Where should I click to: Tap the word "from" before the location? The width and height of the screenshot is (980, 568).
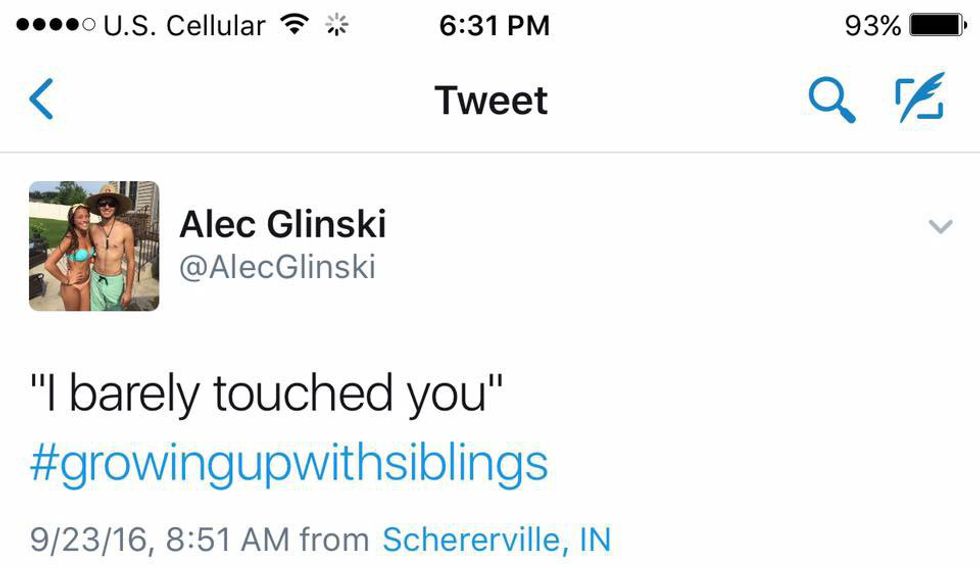(x=334, y=540)
